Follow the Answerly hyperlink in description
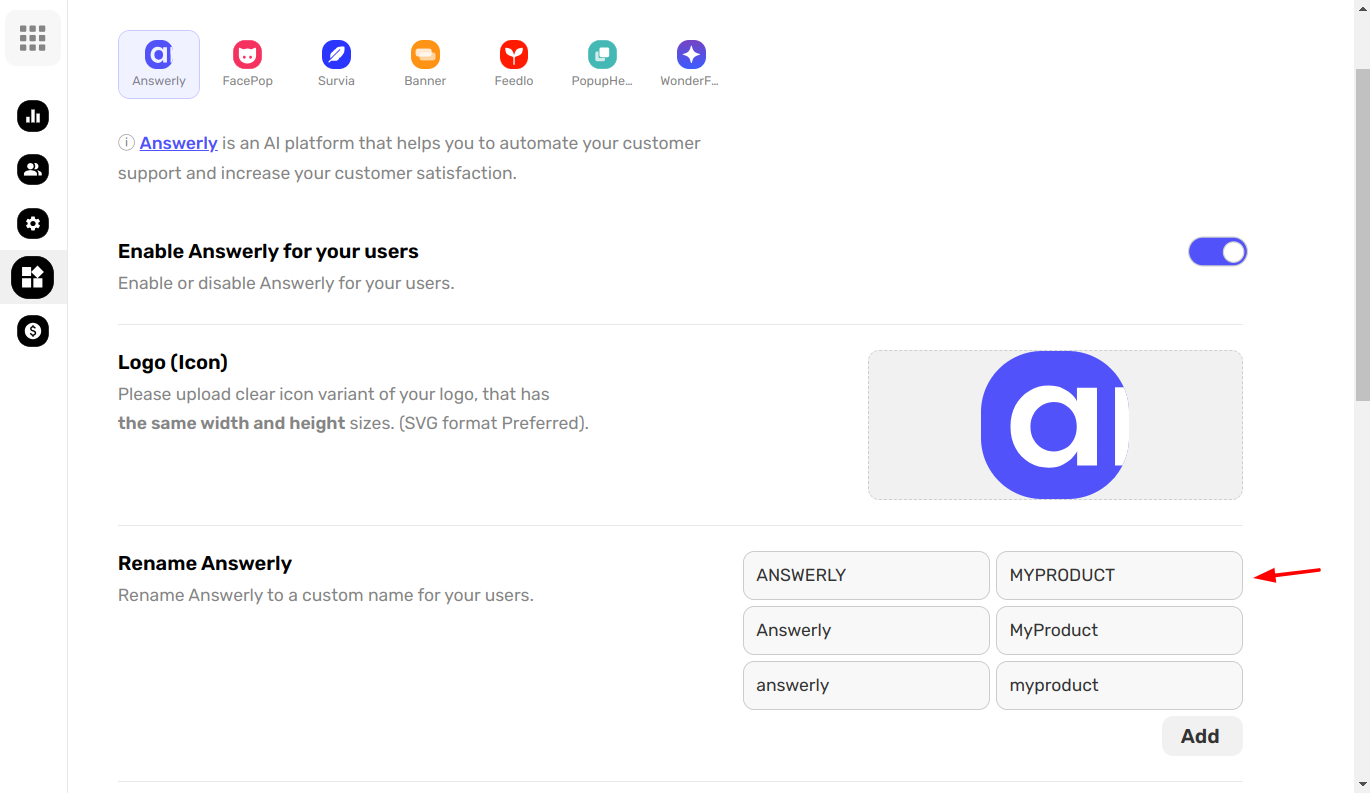1370x793 pixels. pyautogui.click(x=179, y=143)
